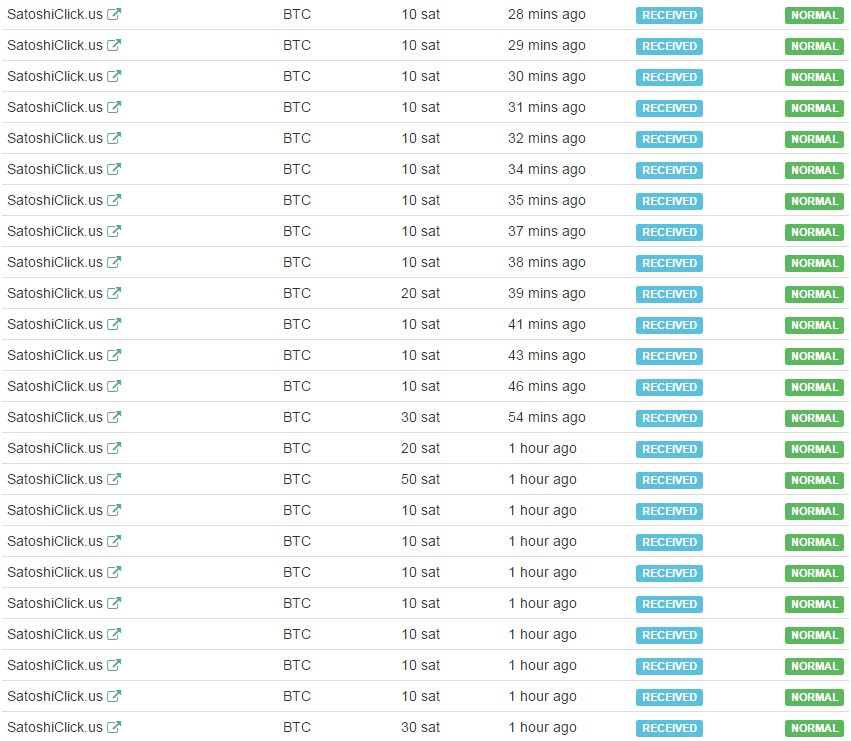Open external link icon in 37 mins ago row
Viewport: 851px width, 741px height.
click(x=114, y=232)
